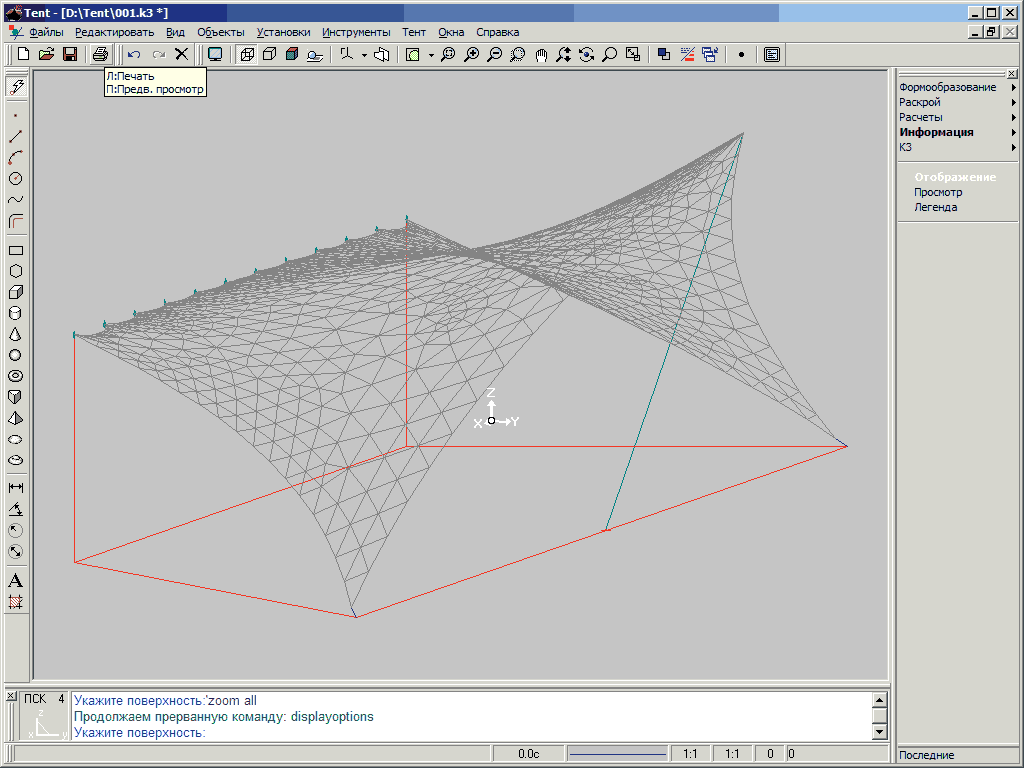Click the Отображение item in side panel

[955, 177]
